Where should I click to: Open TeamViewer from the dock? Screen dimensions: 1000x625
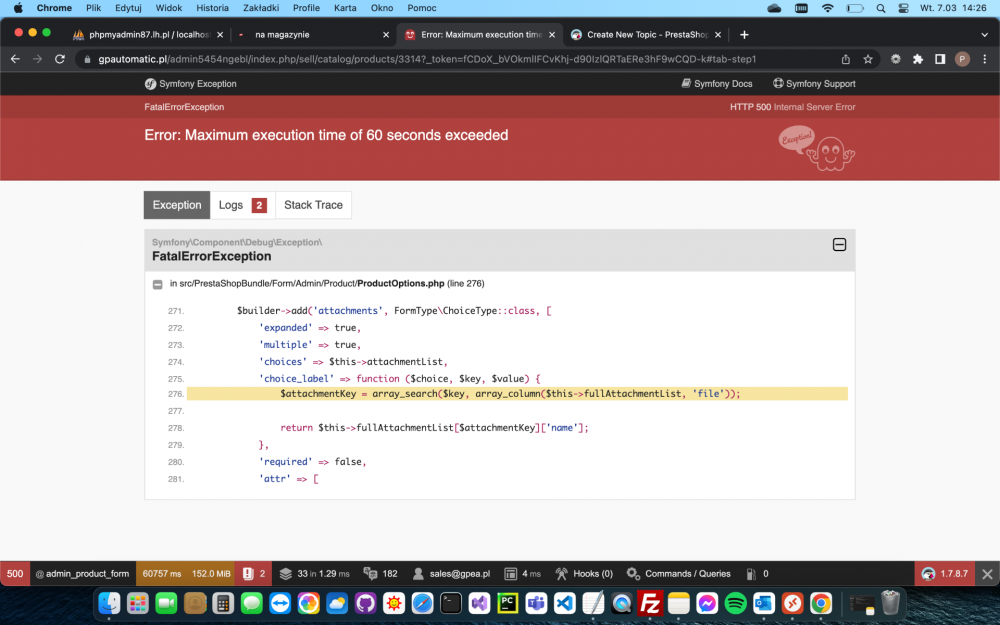(x=280, y=603)
